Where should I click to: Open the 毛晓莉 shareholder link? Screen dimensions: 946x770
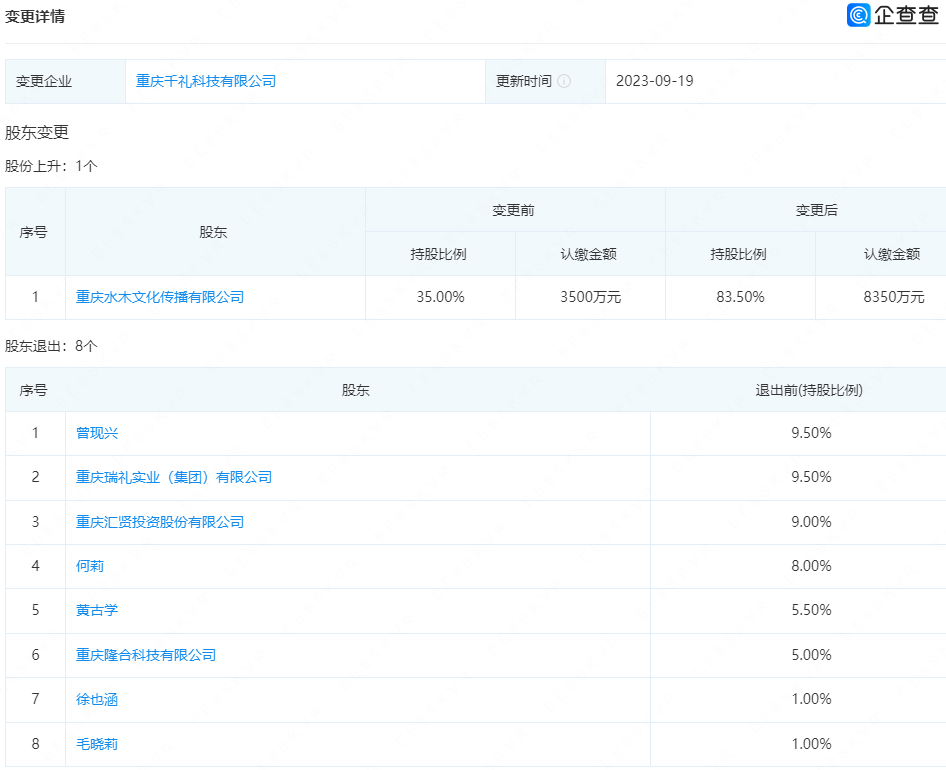97,744
